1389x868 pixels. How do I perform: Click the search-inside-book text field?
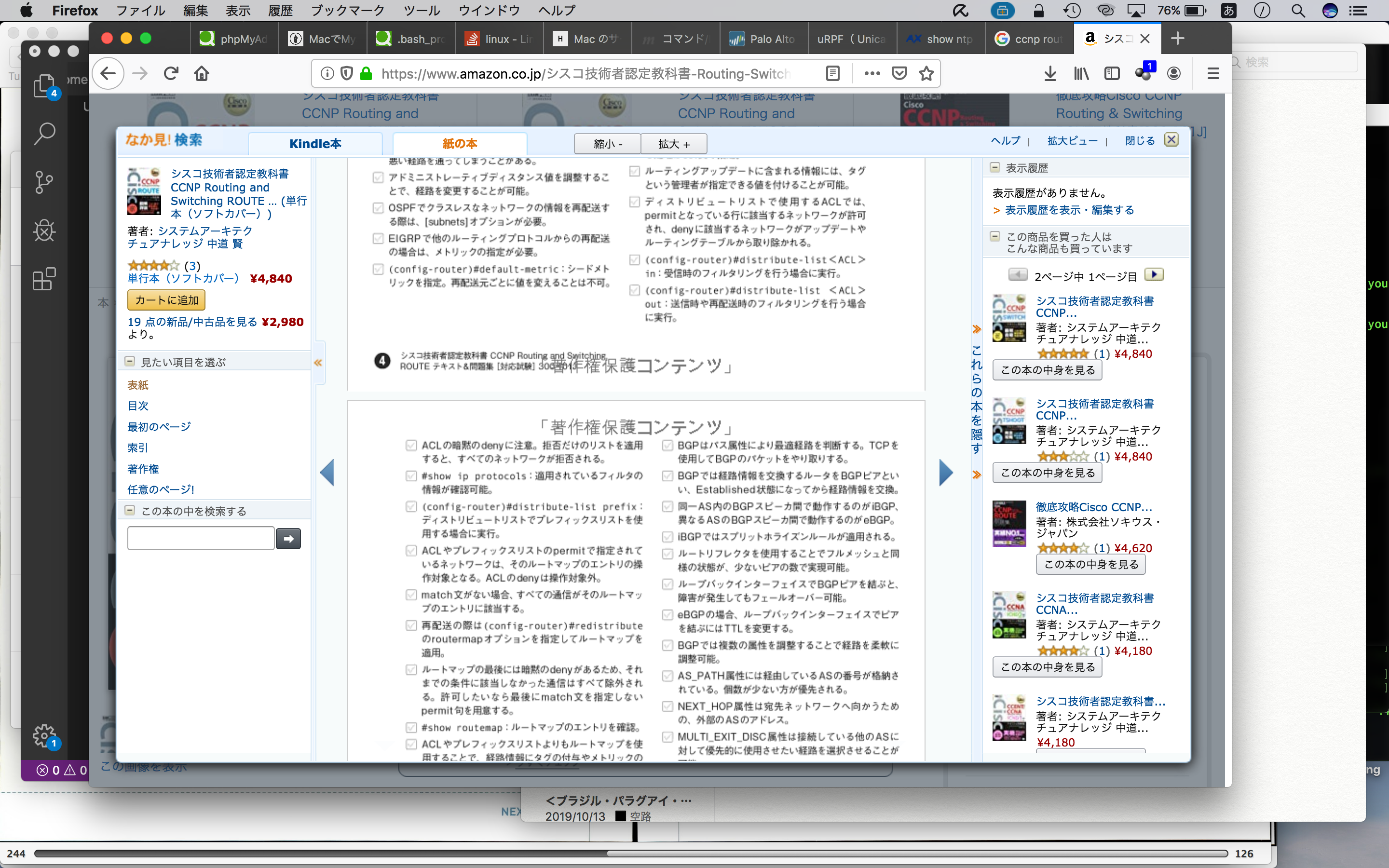click(201, 539)
